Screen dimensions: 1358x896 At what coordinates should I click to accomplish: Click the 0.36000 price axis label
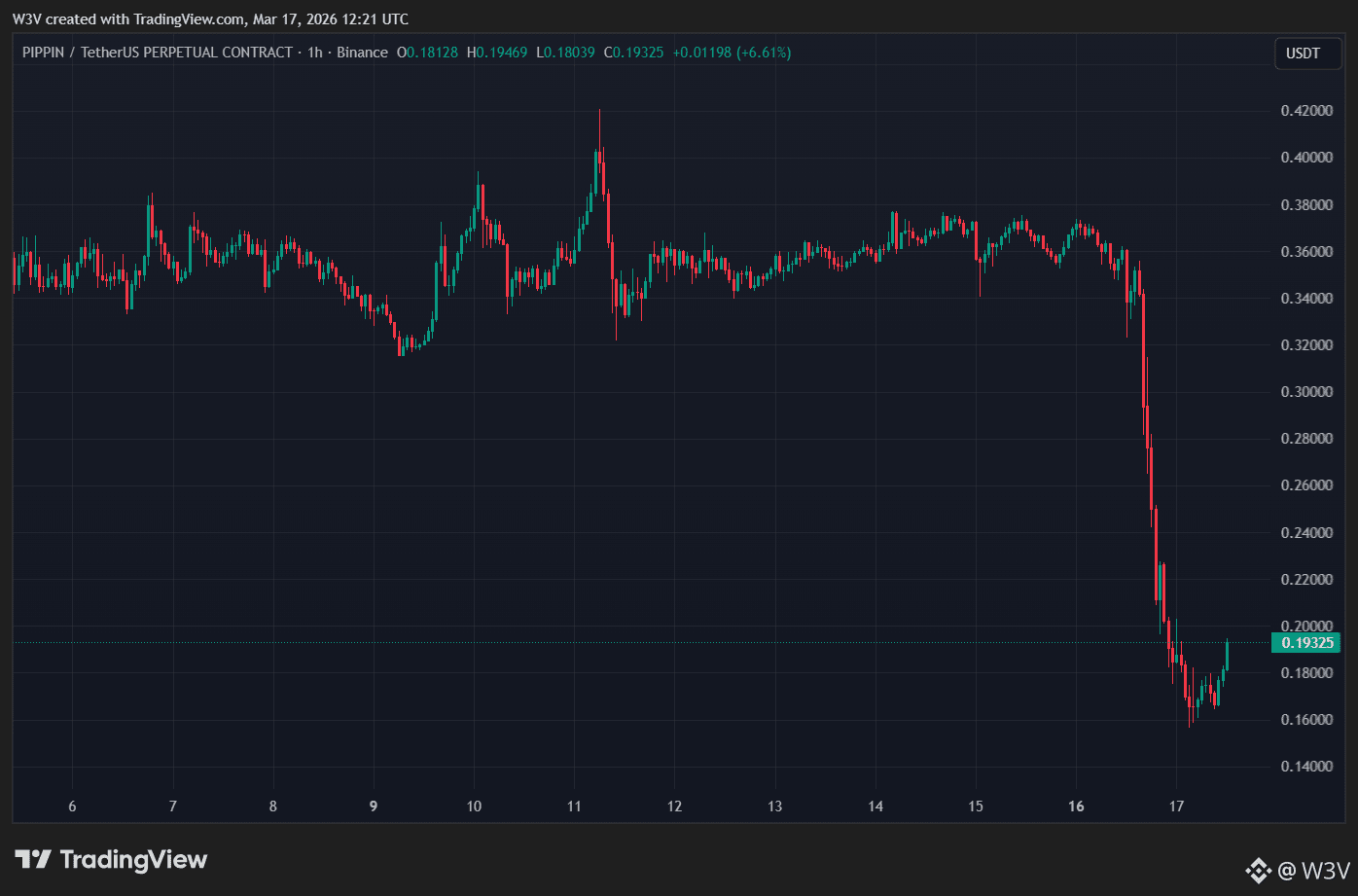[x=1305, y=251]
